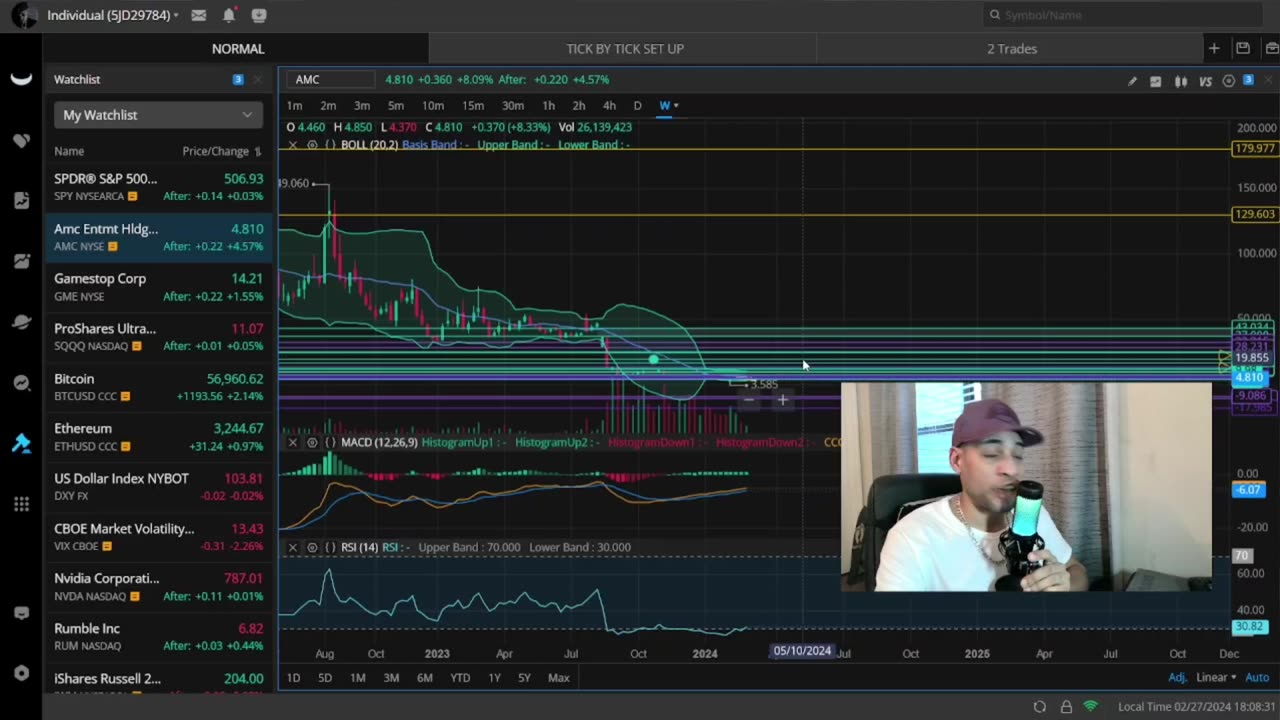Click the minus zoom-out button on chart

748,400
